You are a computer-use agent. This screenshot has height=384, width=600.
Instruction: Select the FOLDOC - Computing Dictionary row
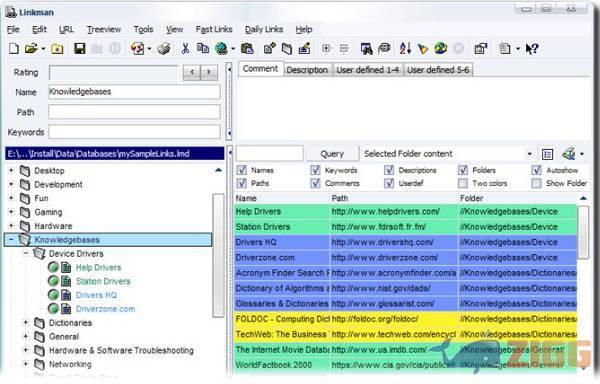pos(406,319)
